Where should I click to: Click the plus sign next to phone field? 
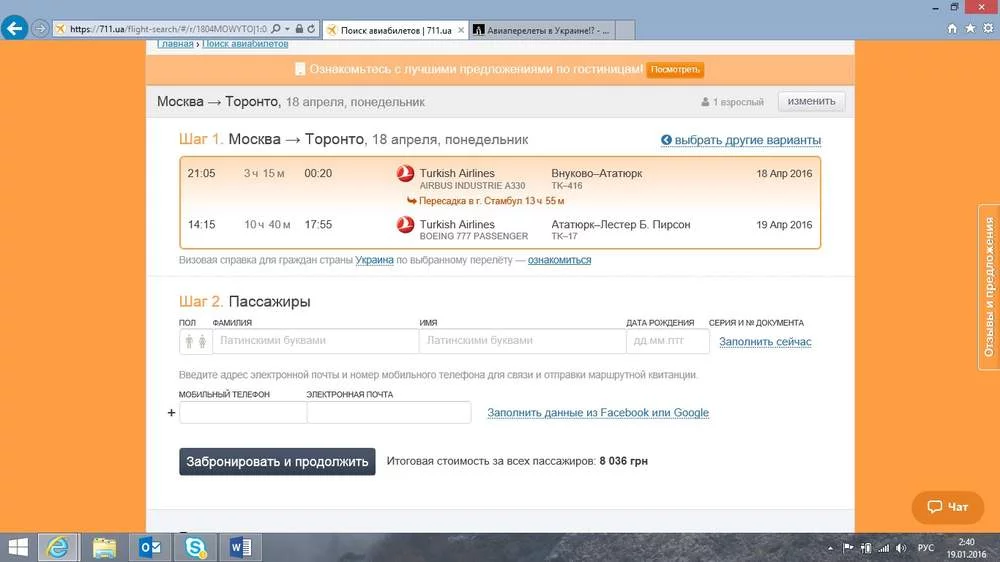pos(171,413)
